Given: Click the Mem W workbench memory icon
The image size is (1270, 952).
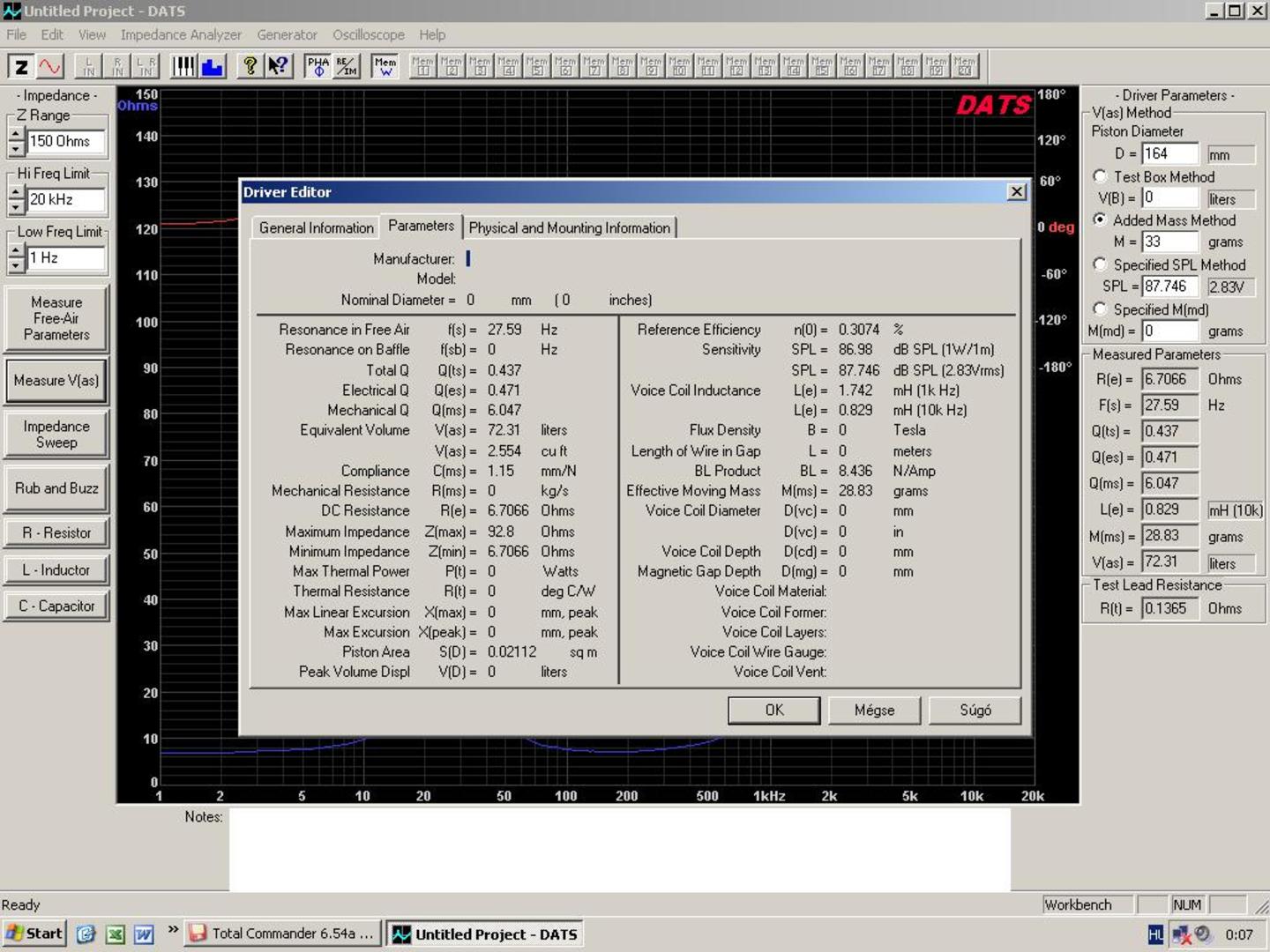Looking at the screenshot, I should [385, 67].
